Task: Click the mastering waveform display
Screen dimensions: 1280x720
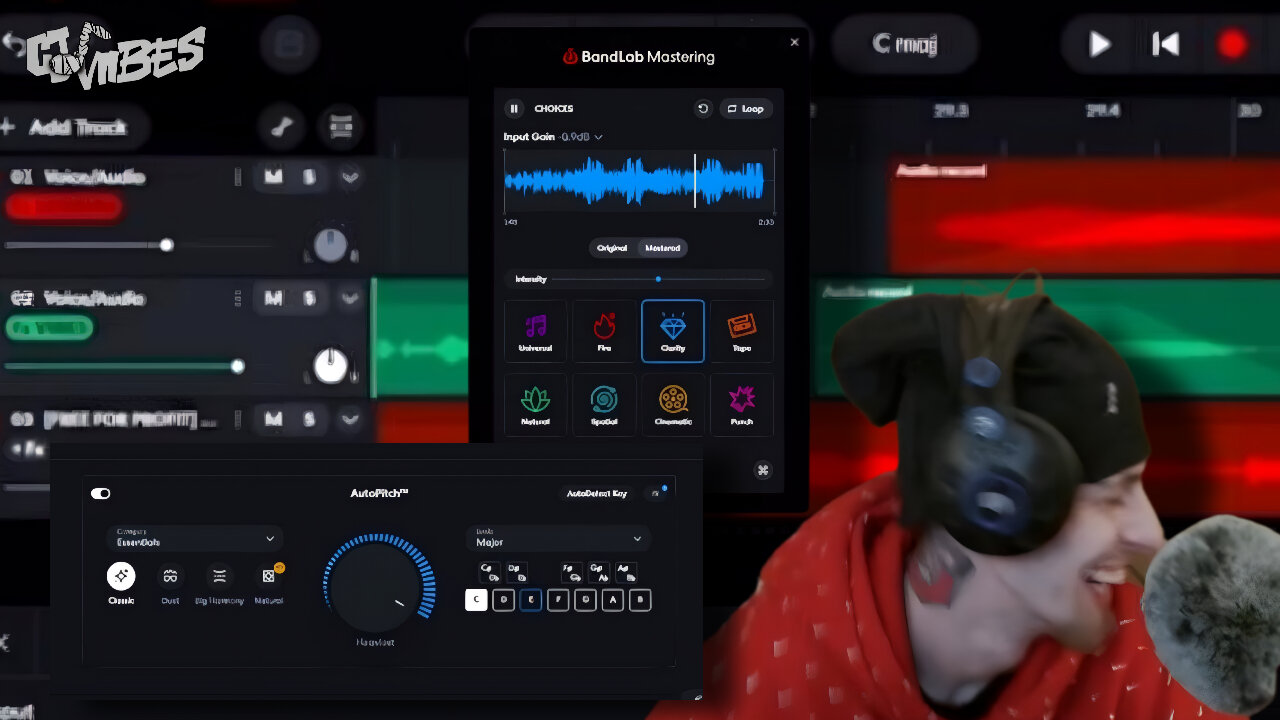Action: point(639,181)
